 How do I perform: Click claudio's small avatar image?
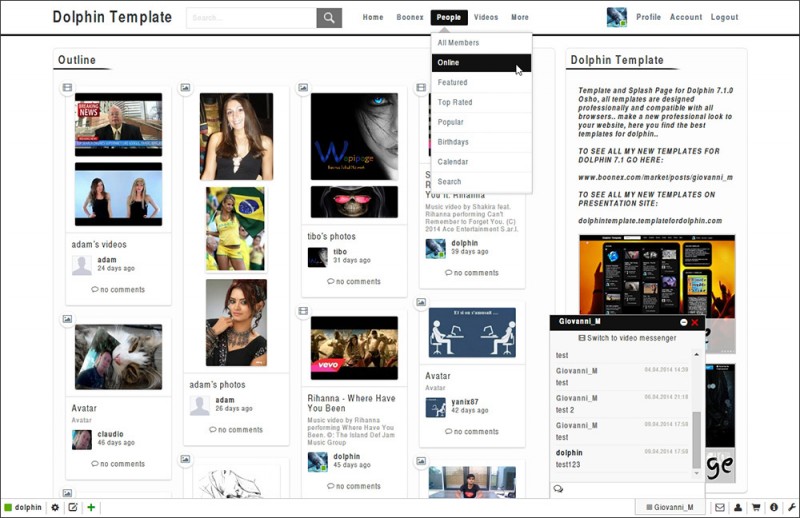[82, 439]
